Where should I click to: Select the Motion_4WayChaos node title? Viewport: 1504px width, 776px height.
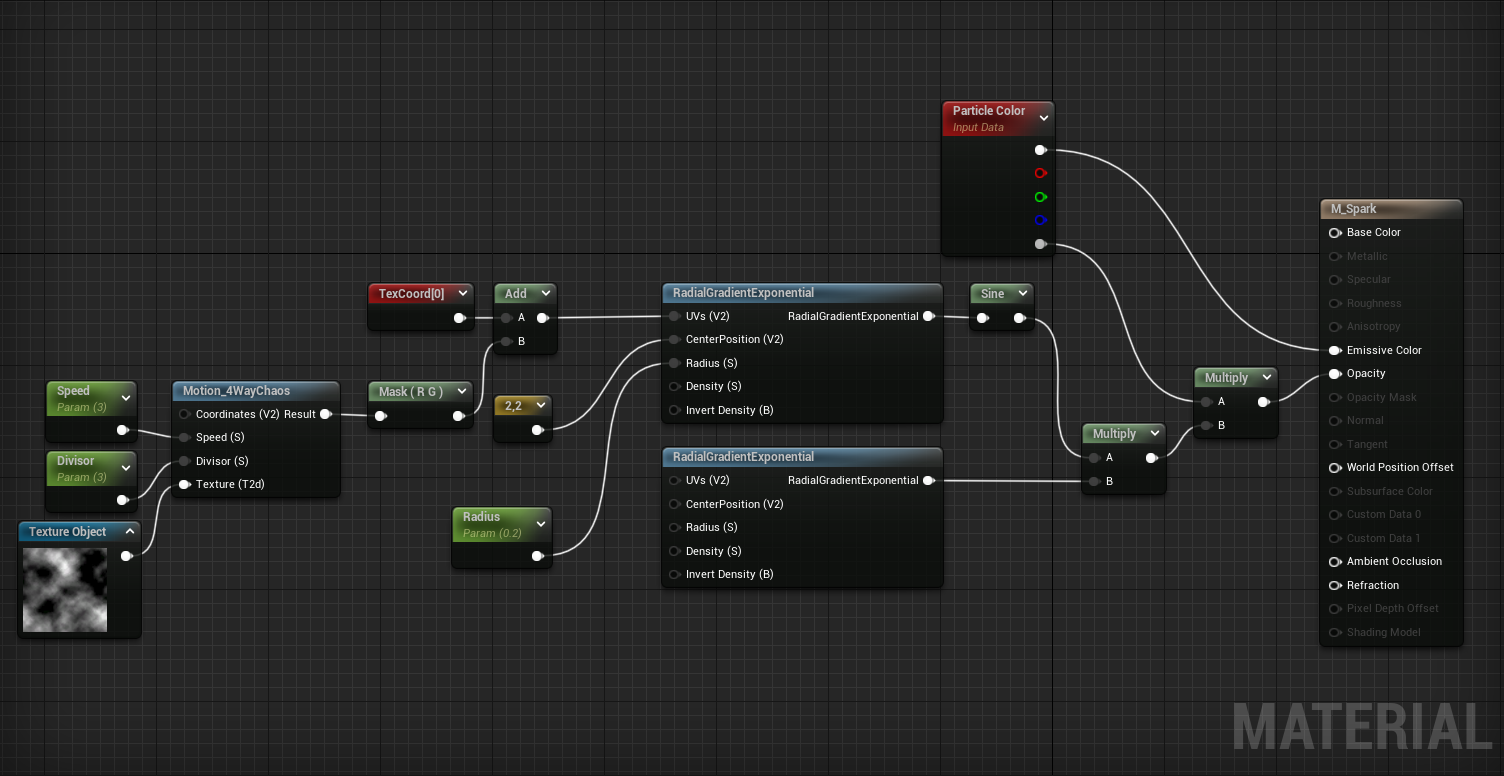(236, 391)
